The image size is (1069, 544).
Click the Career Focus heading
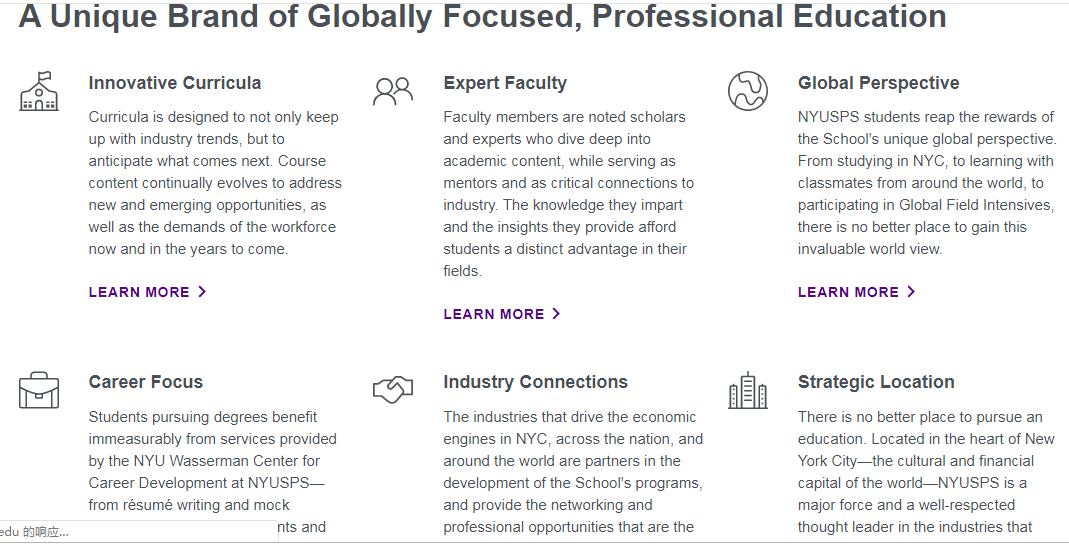(x=146, y=382)
